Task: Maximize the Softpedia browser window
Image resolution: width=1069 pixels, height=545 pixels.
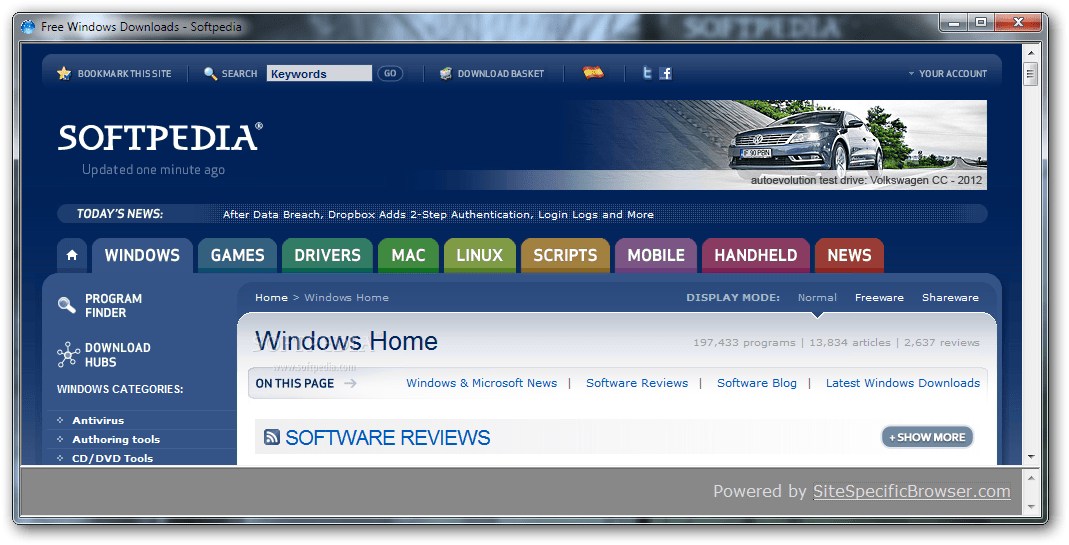Action: click(981, 23)
